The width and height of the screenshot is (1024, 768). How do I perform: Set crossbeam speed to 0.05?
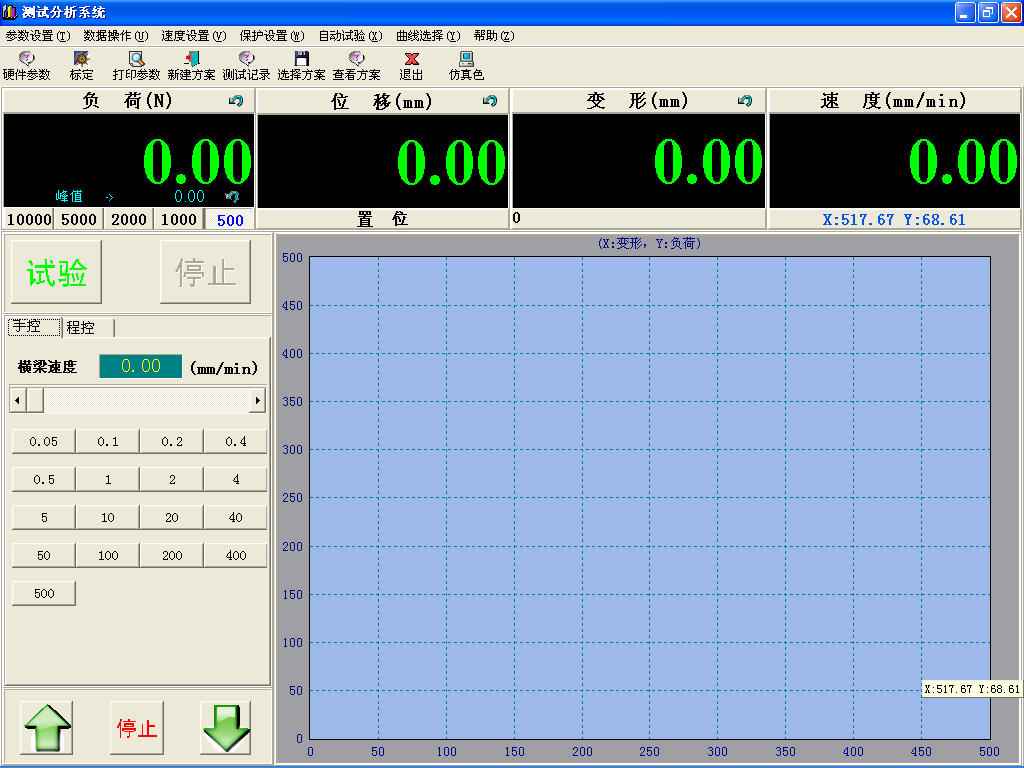pos(44,441)
